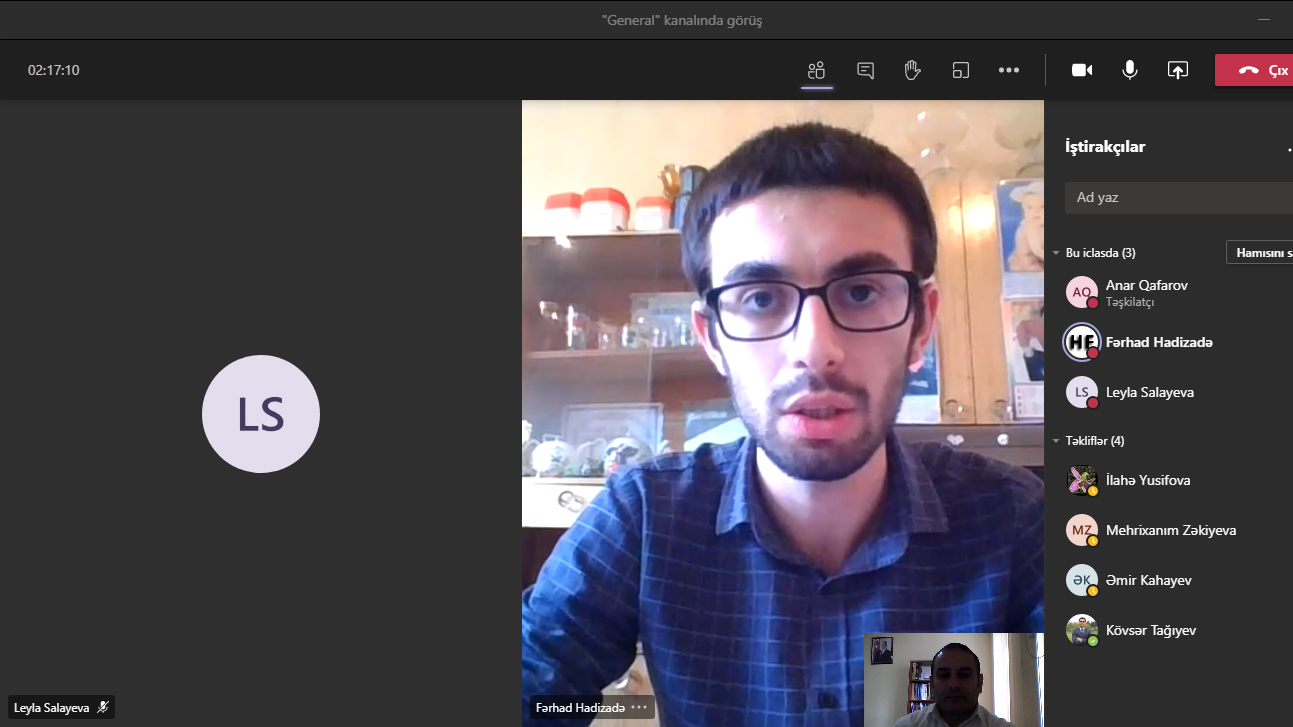The width and height of the screenshot is (1293, 727).
Task: Collapse the "Təkliflər (4)" section
Action: click(x=1056, y=441)
